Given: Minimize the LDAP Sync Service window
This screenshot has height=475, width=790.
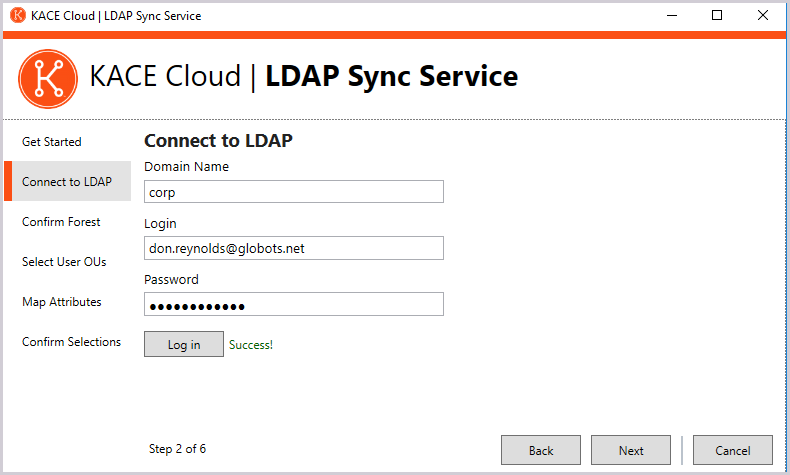Looking at the screenshot, I should point(669,15).
